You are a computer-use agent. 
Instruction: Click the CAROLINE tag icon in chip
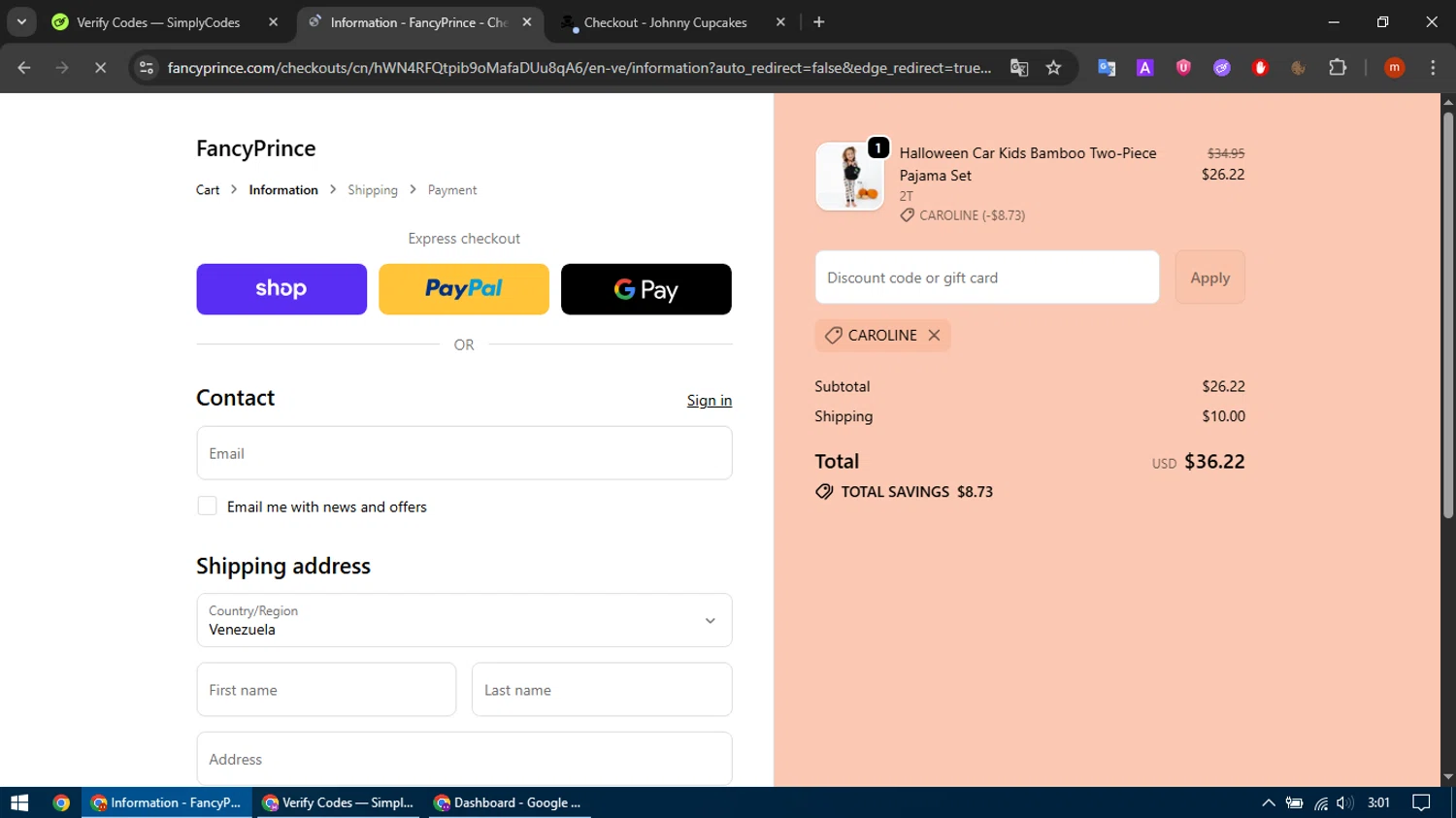[833, 335]
